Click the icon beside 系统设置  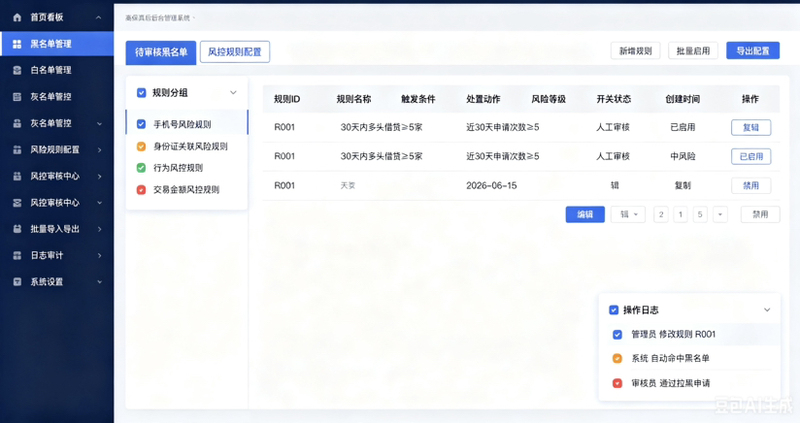click(x=17, y=282)
